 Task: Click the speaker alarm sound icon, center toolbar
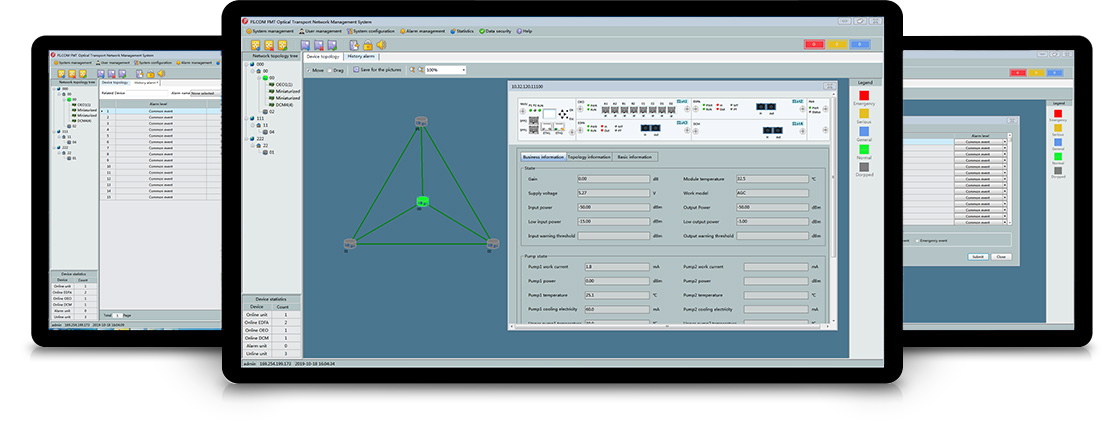click(381, 45)
